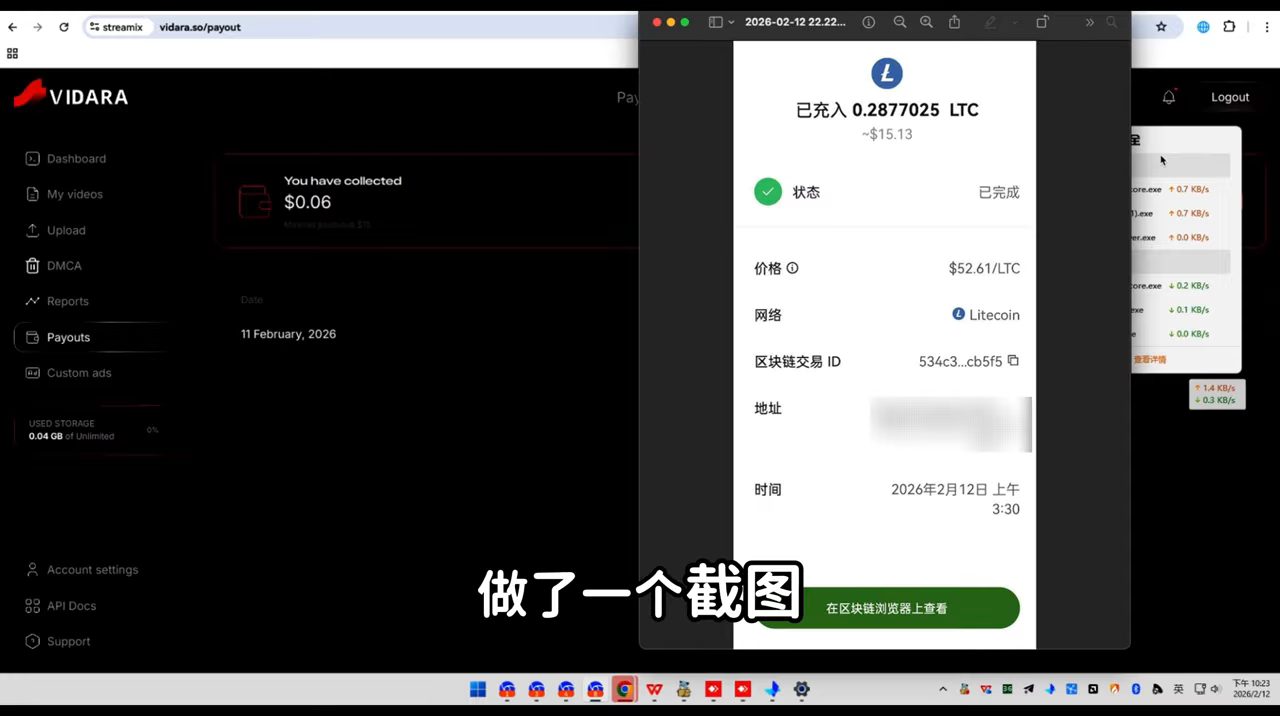This screenshot has width=1280, height=716.
Task: Focus the address bar showing vidara.so/payout
Action: (x=200, y=27)
